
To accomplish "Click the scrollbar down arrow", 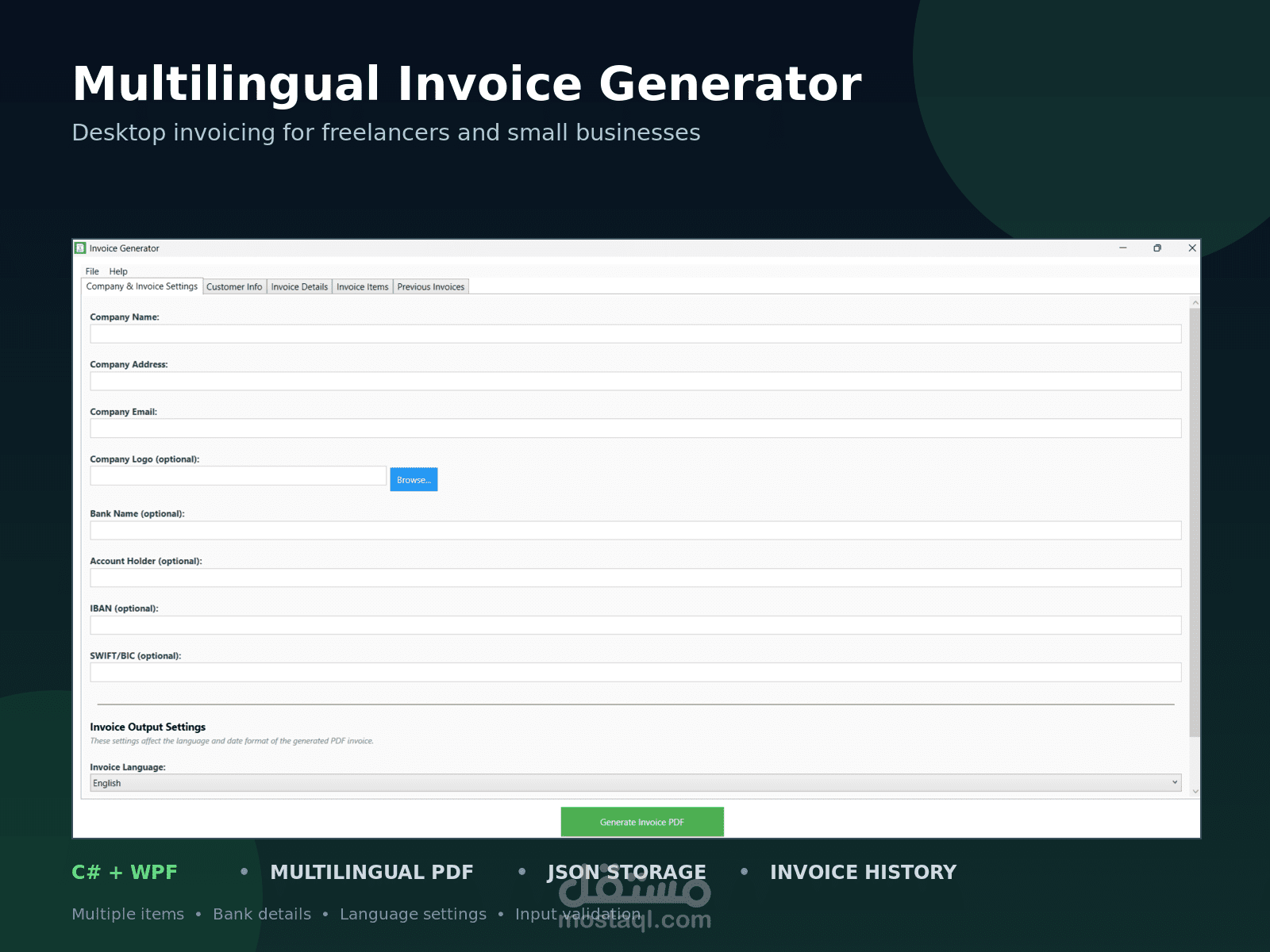I will point(1195,792).
